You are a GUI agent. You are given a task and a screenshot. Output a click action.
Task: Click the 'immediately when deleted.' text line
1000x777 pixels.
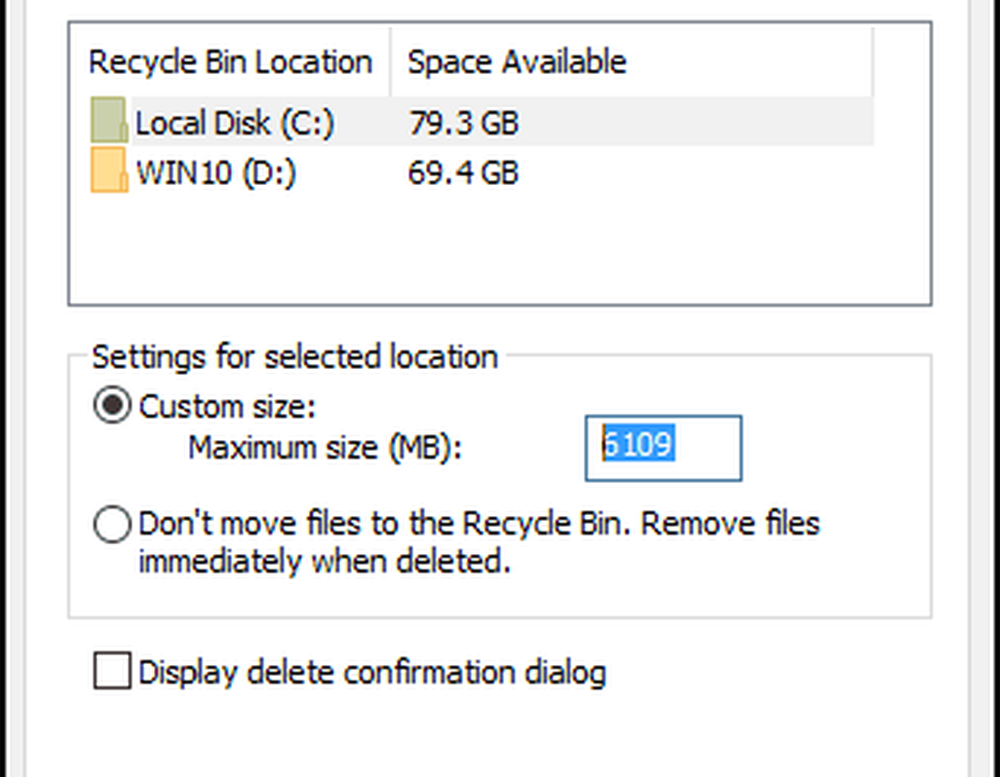(x=324, y=561)
